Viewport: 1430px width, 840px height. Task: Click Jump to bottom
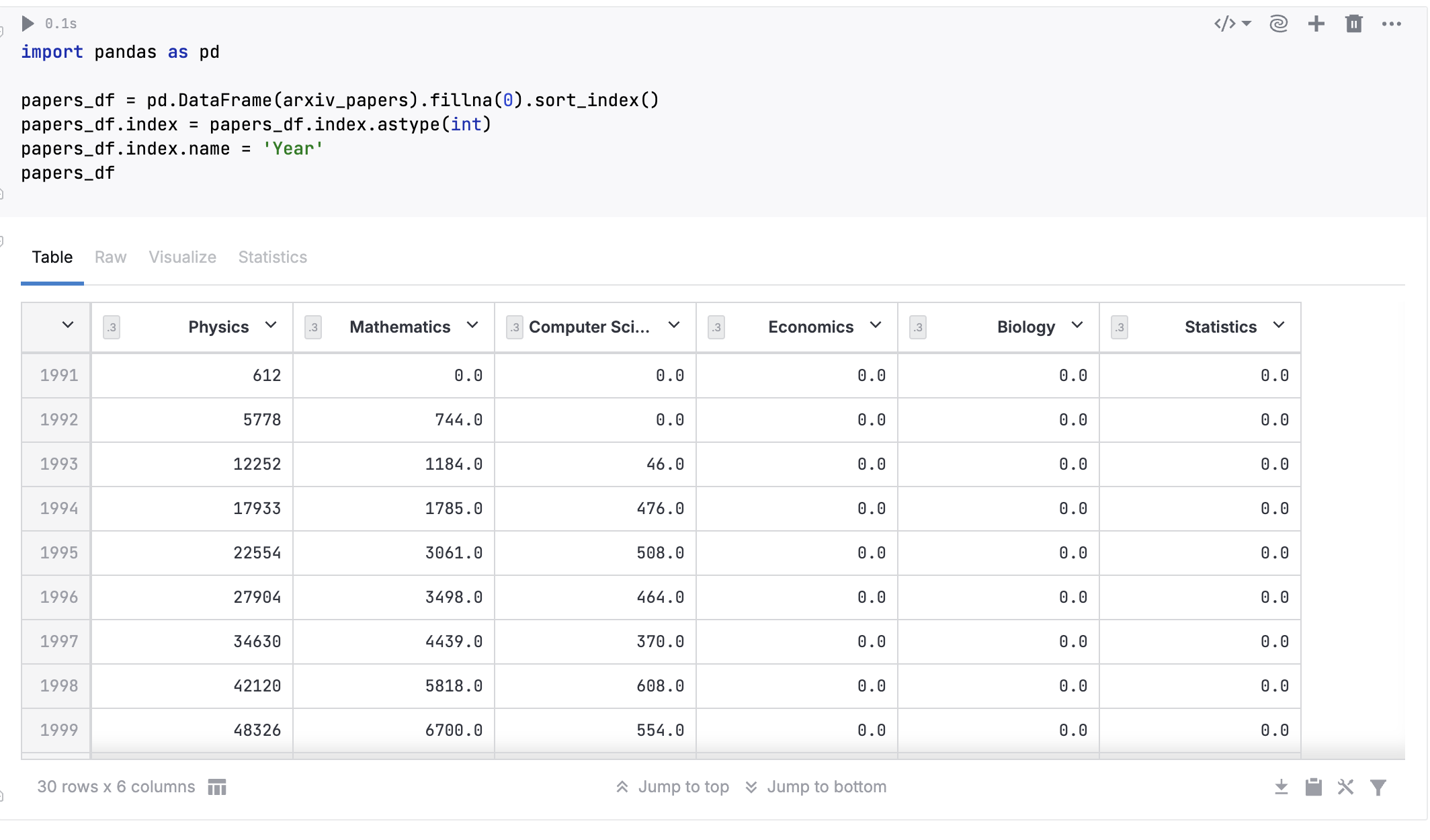826,786
